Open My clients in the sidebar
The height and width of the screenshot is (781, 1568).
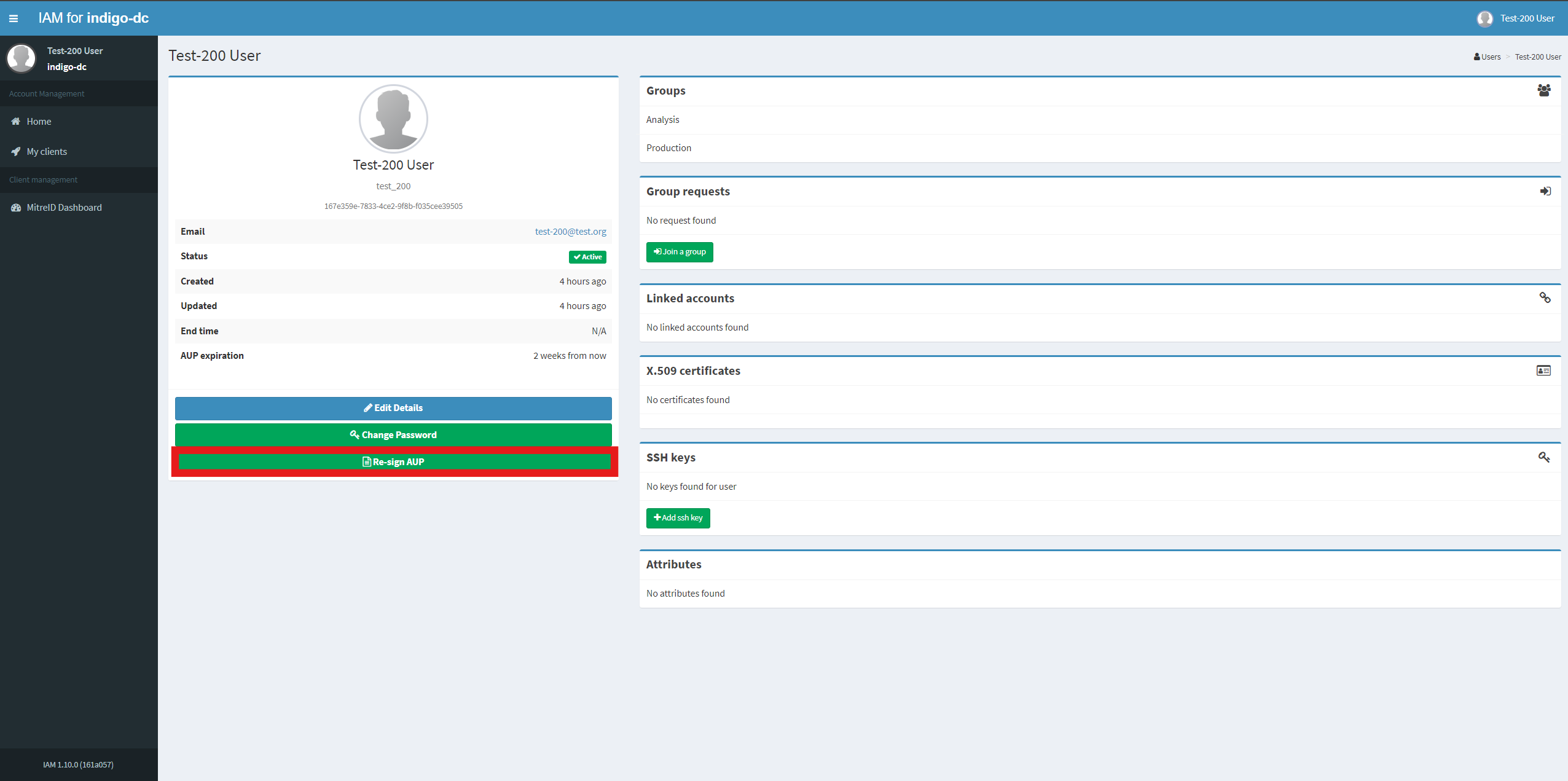click(47, 152)
